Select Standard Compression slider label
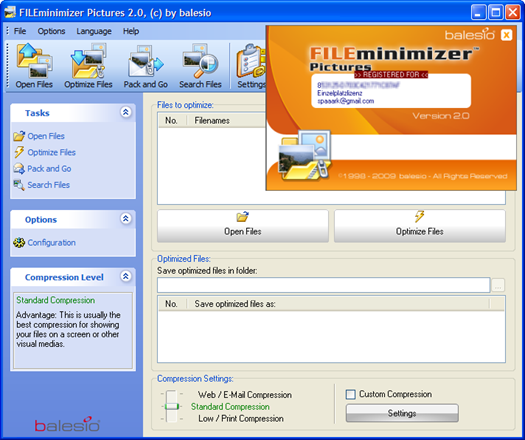 tap(230, 407)
